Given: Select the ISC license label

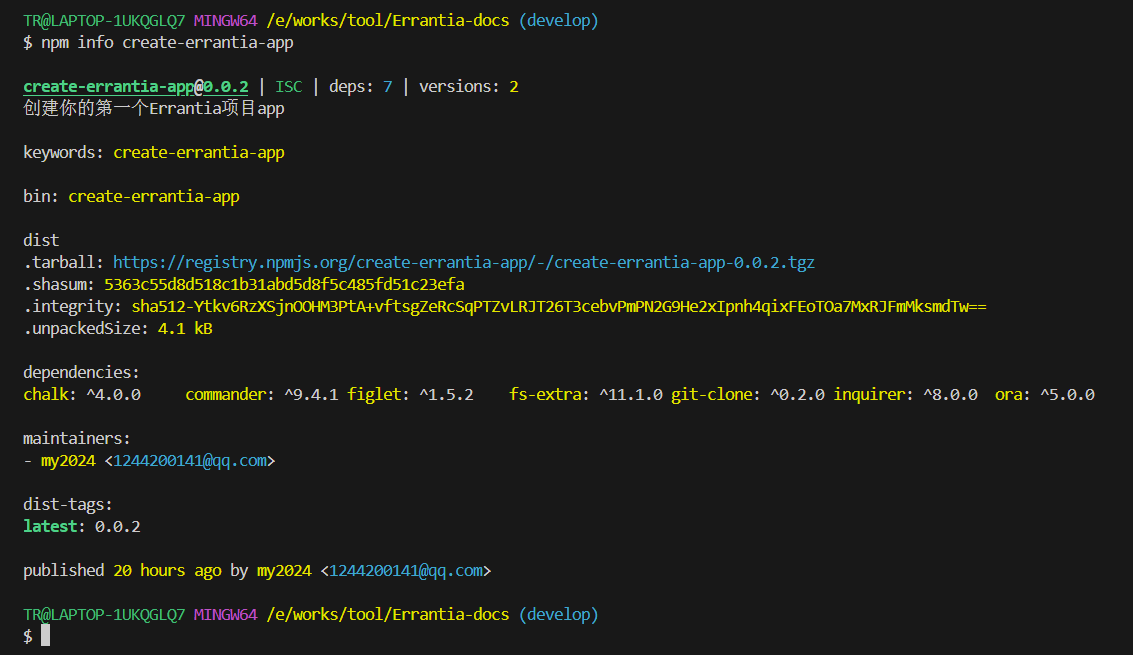Looking at the screenshot, I should click(288, 87).
